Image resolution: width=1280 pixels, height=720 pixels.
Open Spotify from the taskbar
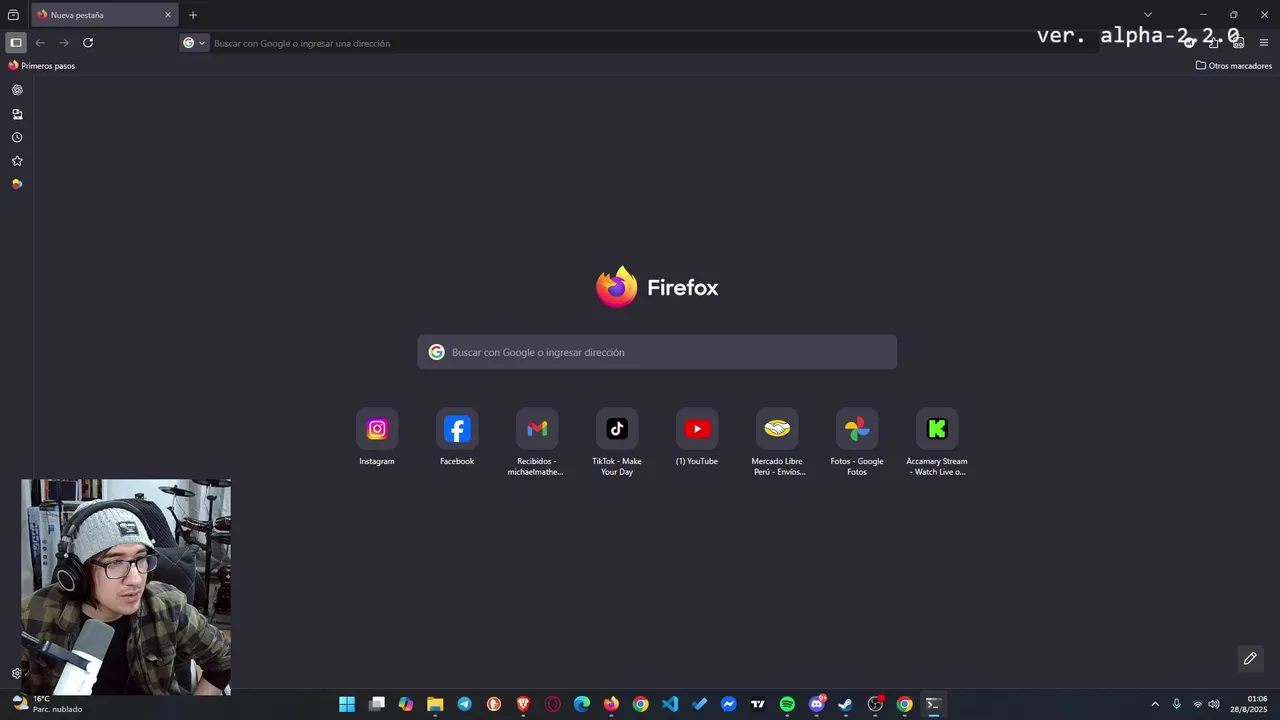click(787, 704)
